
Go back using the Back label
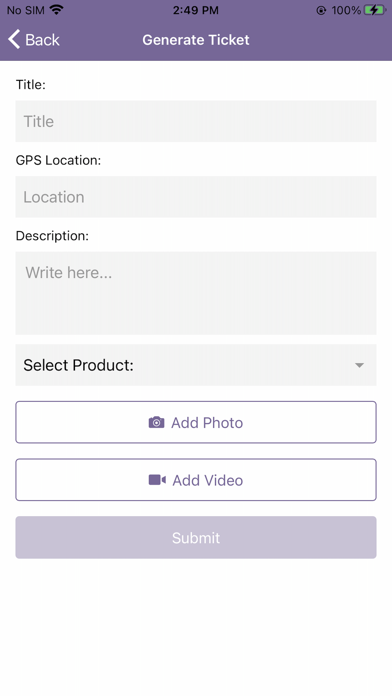42,40
